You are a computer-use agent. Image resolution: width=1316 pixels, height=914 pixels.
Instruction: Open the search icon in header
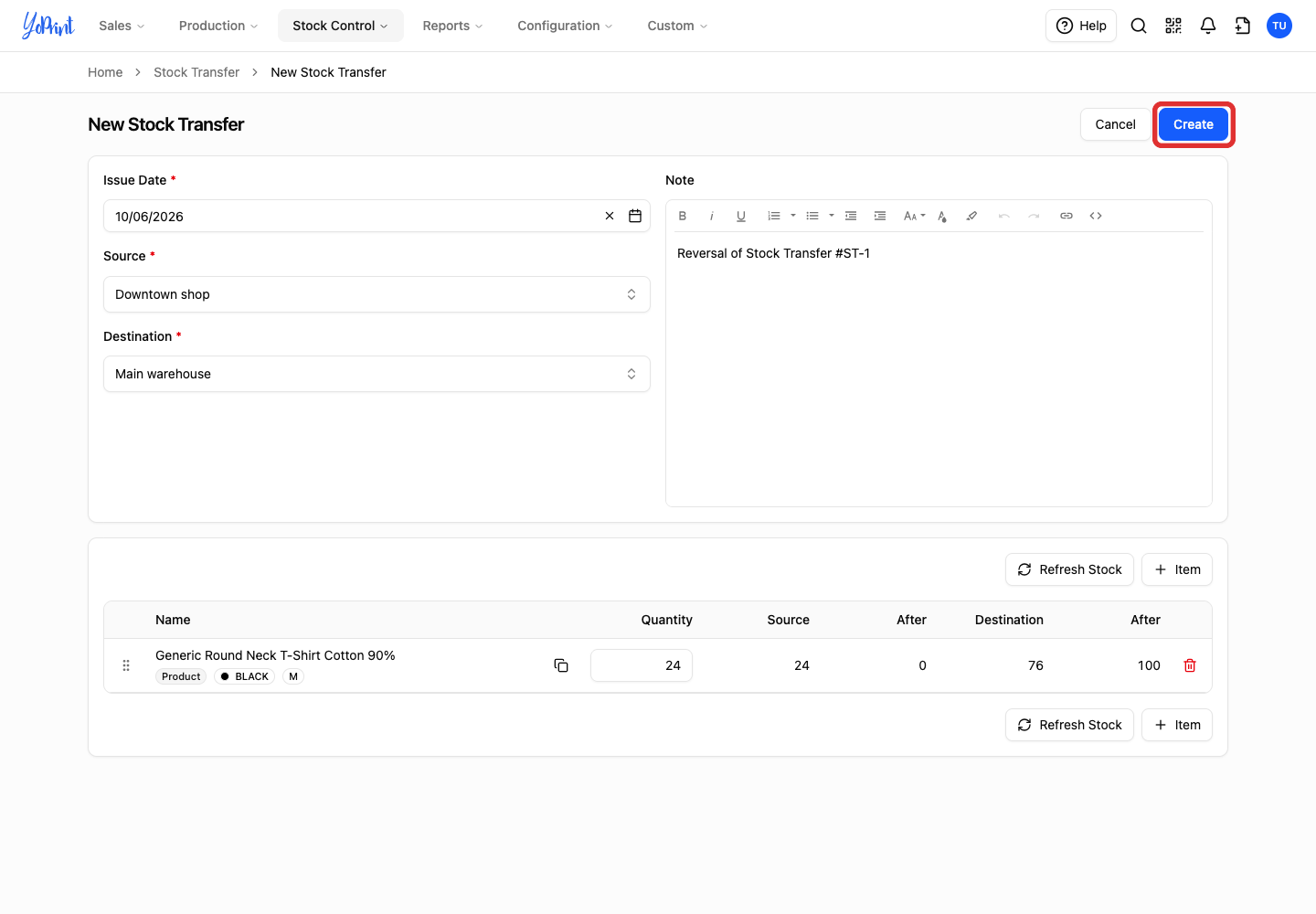click(x=1139, y=26)
